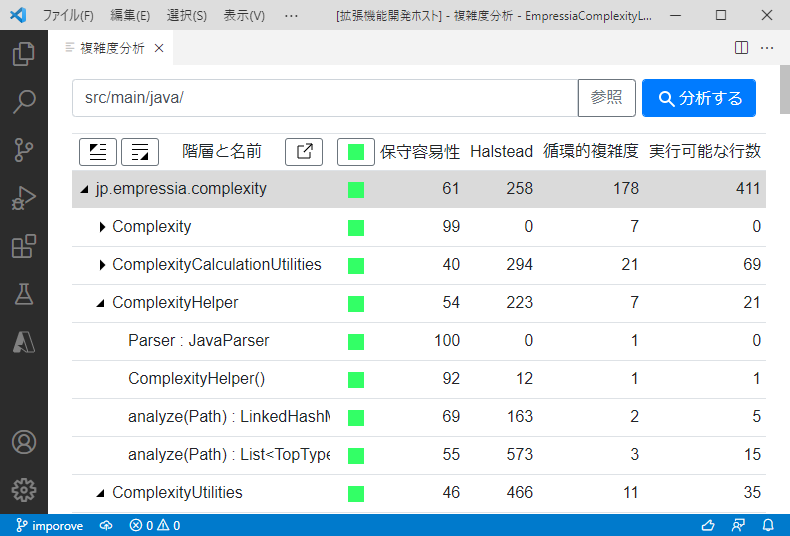Sort by 循環的複雑度 column header
This screenshot has width=790, height=536.
(590, 152)
